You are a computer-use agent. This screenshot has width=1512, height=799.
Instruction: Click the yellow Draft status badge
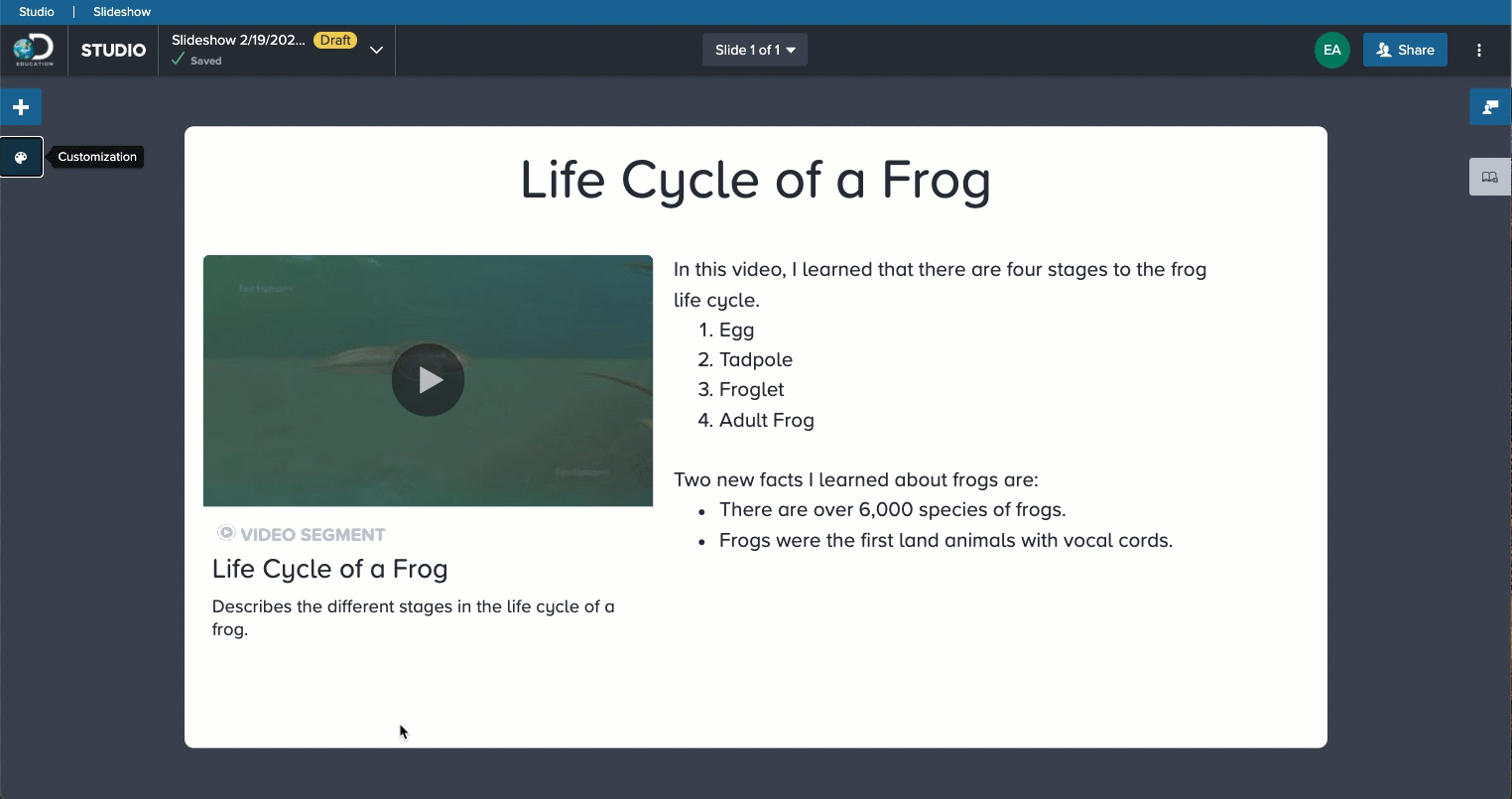(335, 41)
